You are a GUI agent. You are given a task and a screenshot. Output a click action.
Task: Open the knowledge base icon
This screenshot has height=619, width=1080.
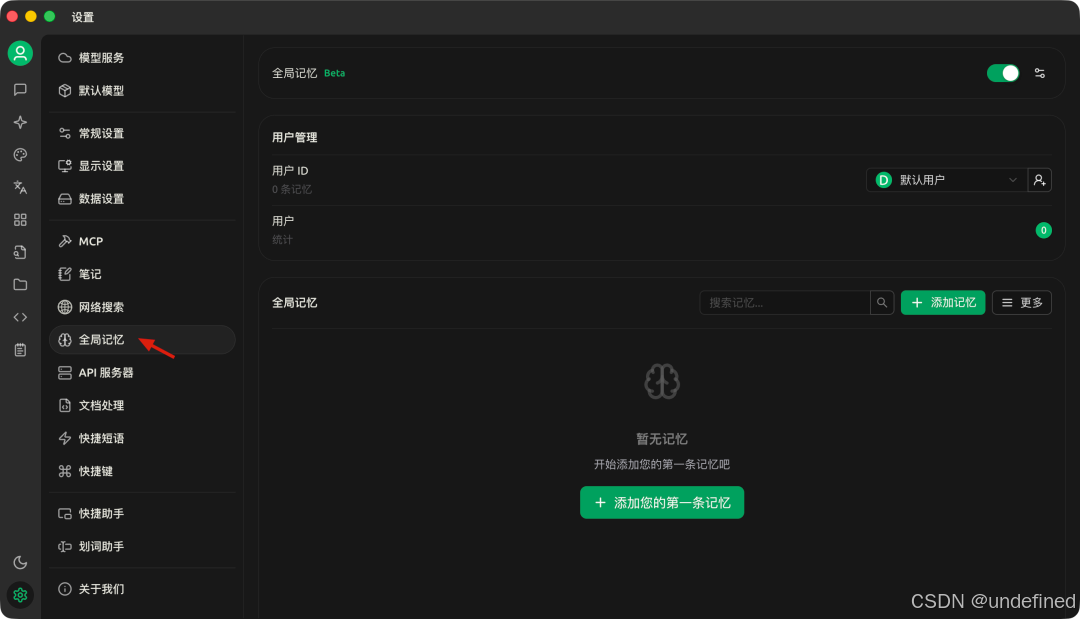[20, 251]
